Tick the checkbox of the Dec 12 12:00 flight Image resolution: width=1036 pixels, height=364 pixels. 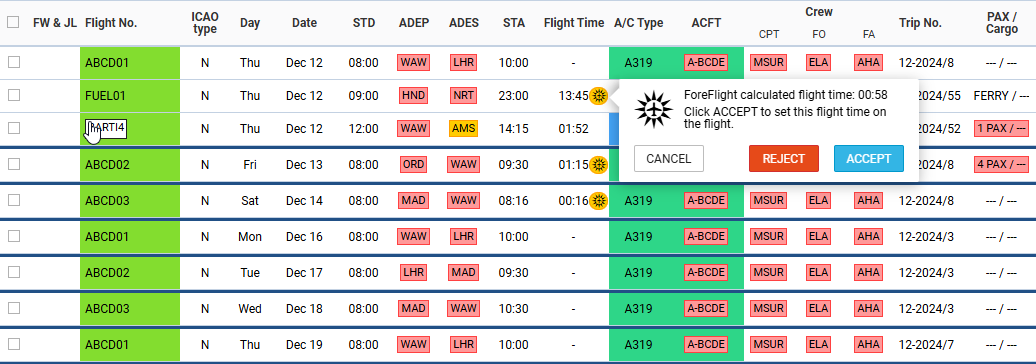pyautogui.click(x=14, y=128)
